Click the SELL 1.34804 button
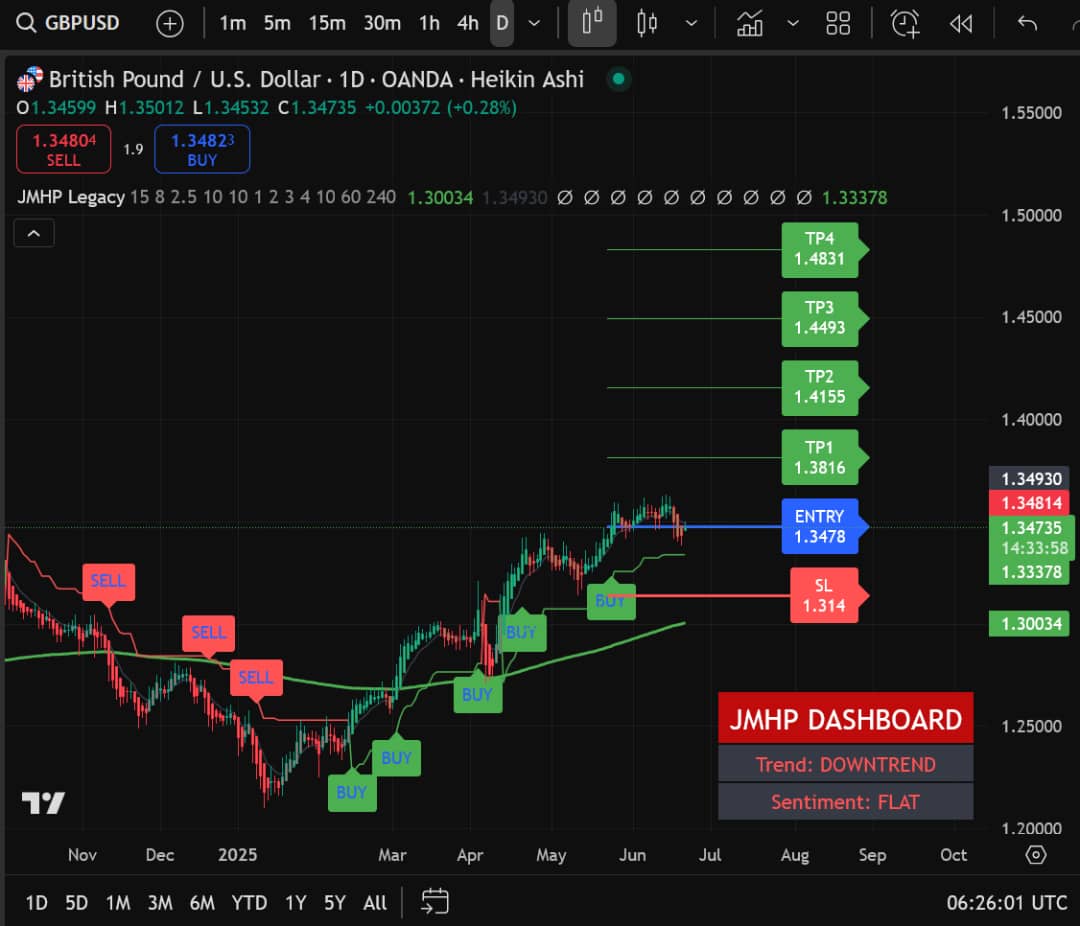The height and width of the screenshot is (926, 1080). pyautogui.click(x=63, y=149)
